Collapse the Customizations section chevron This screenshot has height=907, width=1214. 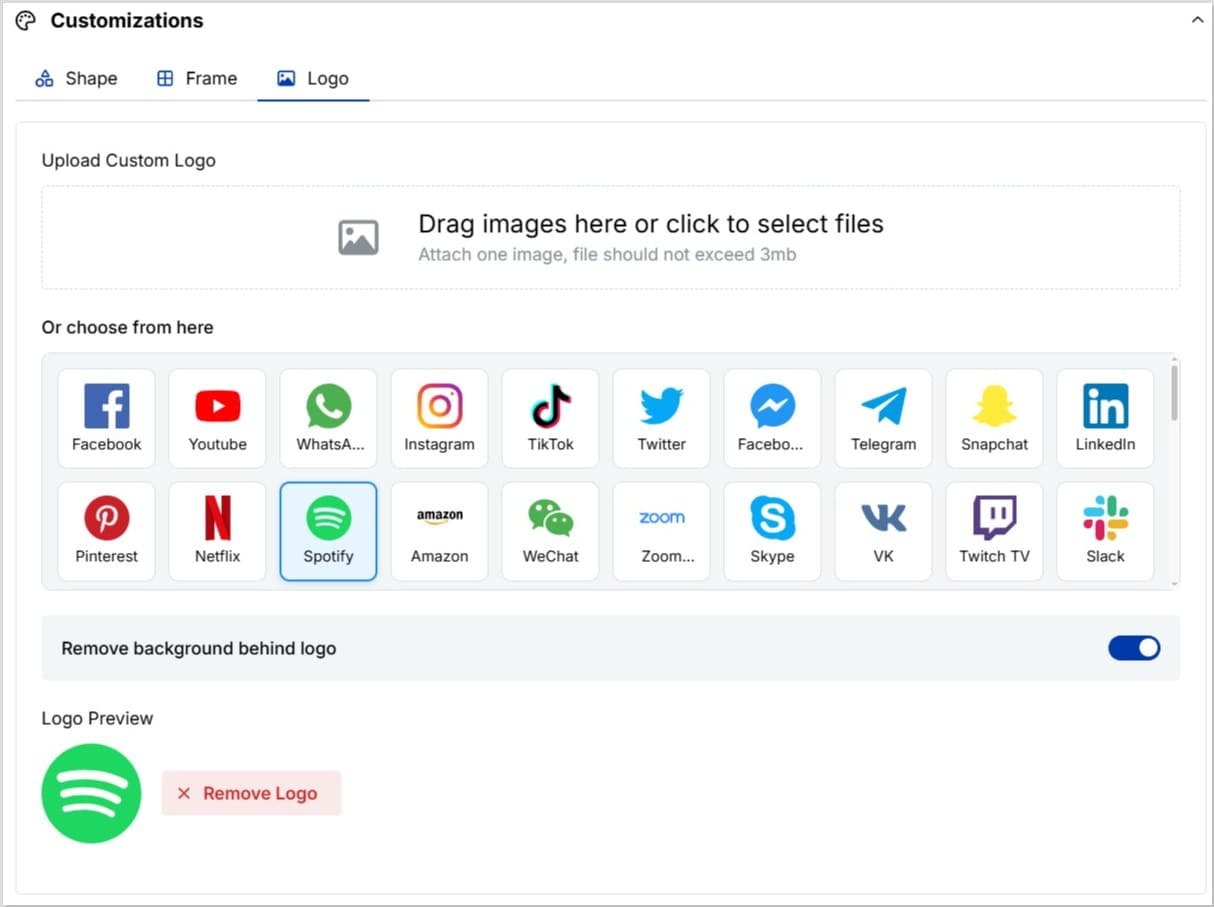click(1197, 20)
